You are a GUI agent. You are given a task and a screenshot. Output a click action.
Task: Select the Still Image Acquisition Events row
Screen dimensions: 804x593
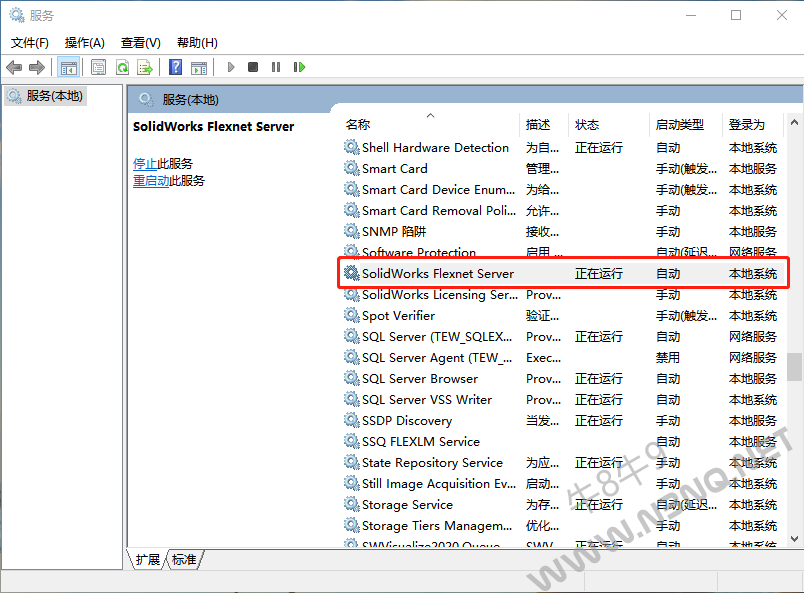(x=561, y=484)
